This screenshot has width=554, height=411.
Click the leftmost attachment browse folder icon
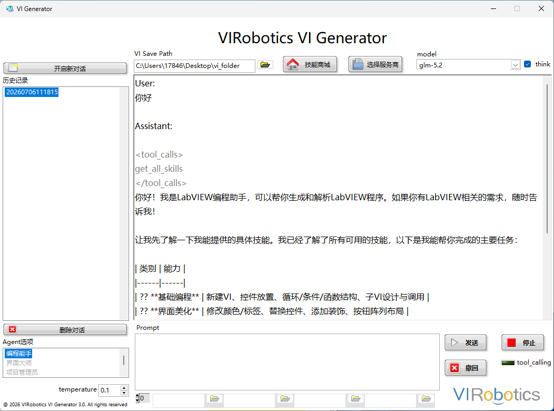click(x=214, y=399)
